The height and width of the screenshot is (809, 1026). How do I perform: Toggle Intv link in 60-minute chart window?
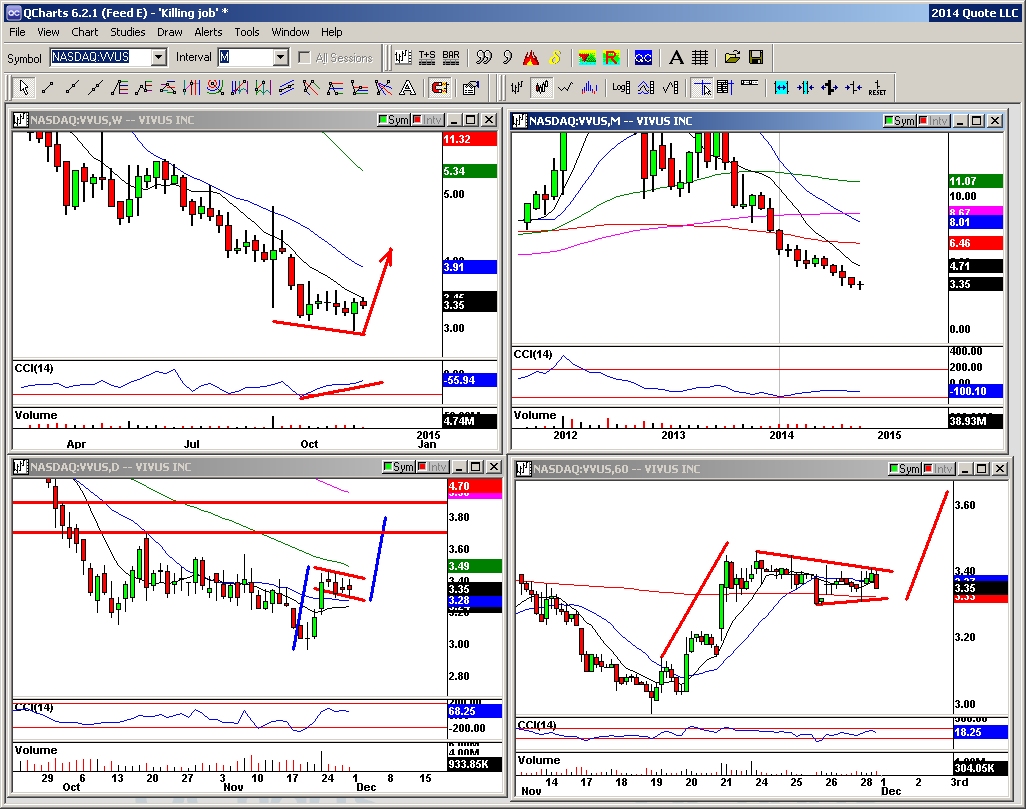coord(939,469)
